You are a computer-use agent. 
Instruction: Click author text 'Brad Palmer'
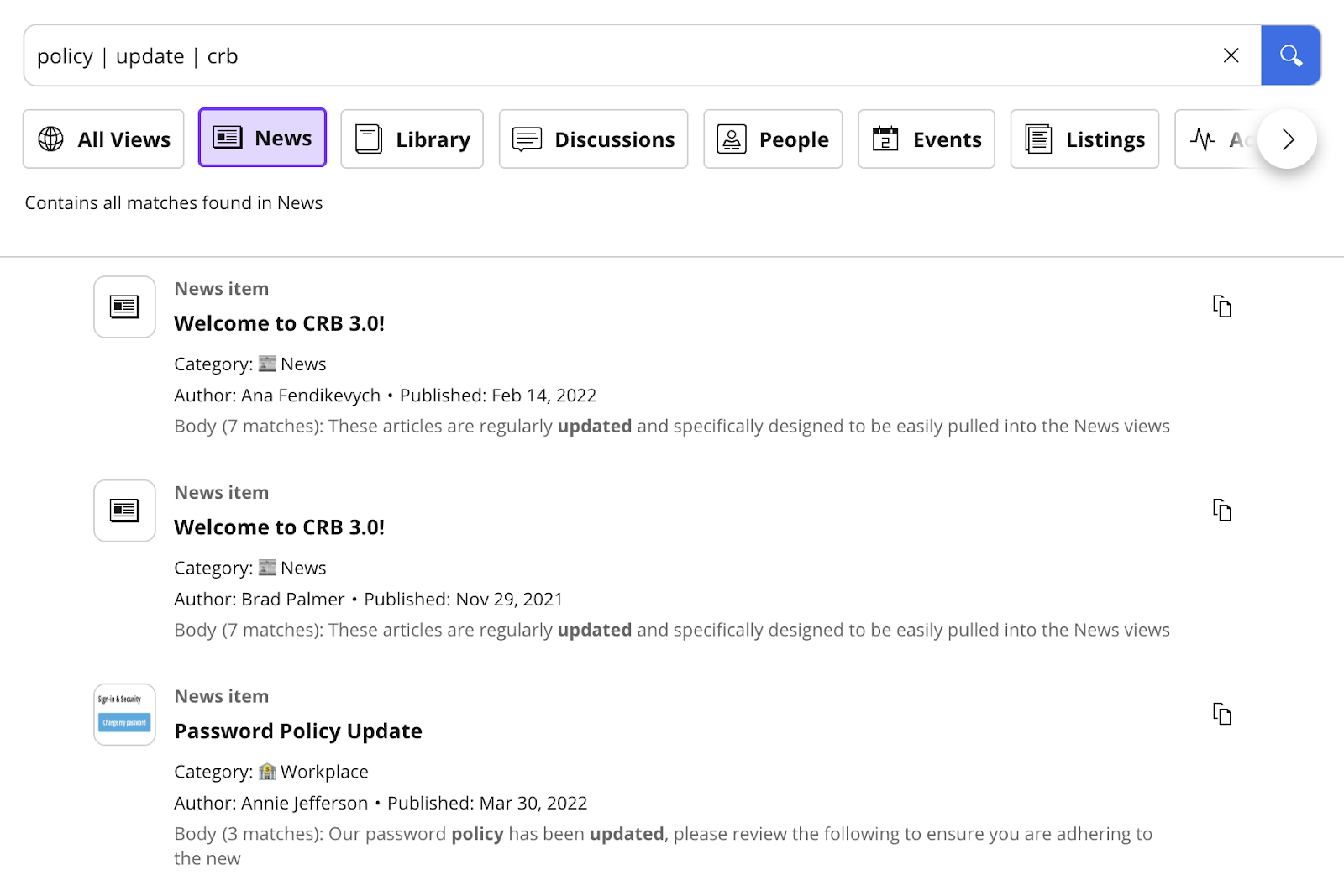tap(293, 600)
